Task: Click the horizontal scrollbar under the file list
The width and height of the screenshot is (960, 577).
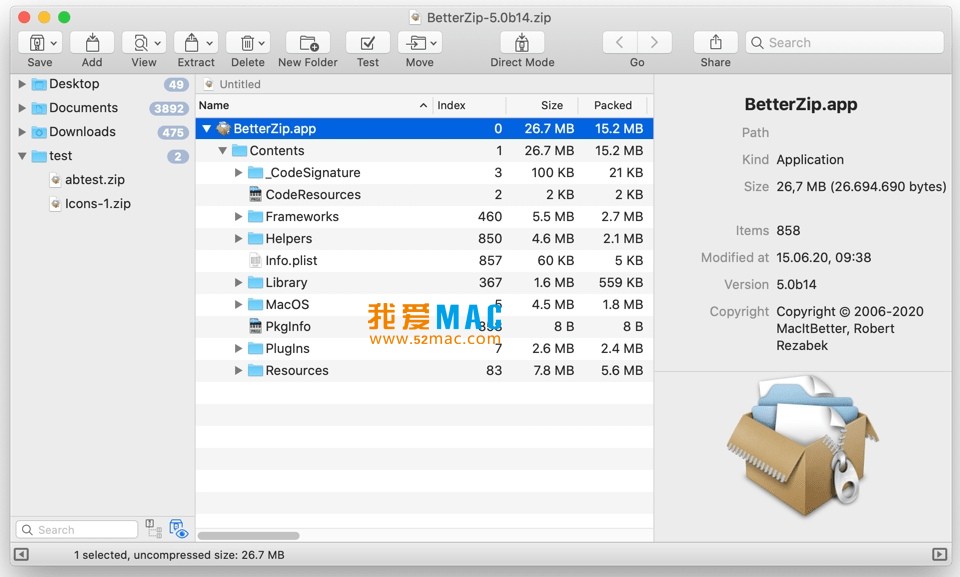Action: 249,536
